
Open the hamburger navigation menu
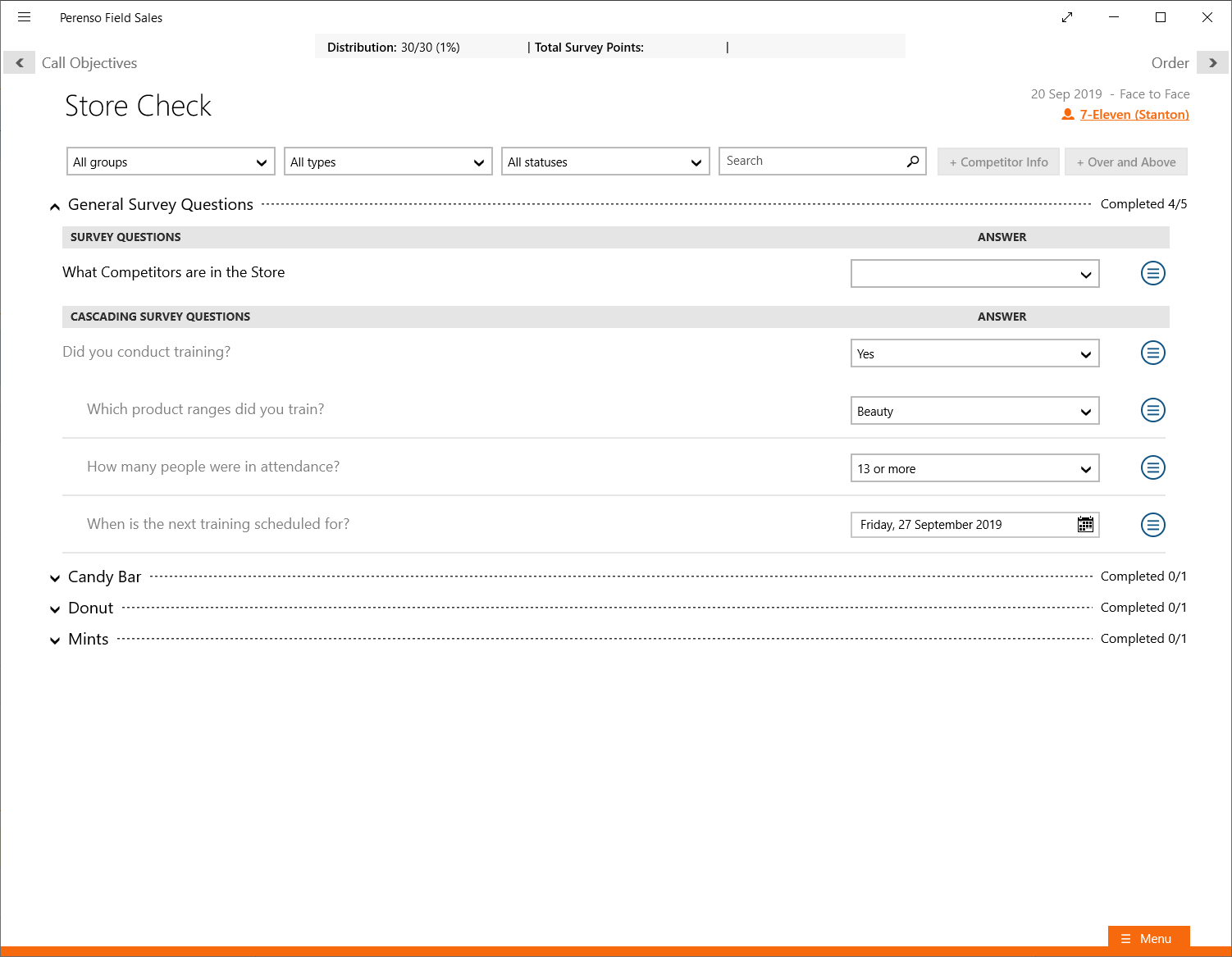point(25,17)
